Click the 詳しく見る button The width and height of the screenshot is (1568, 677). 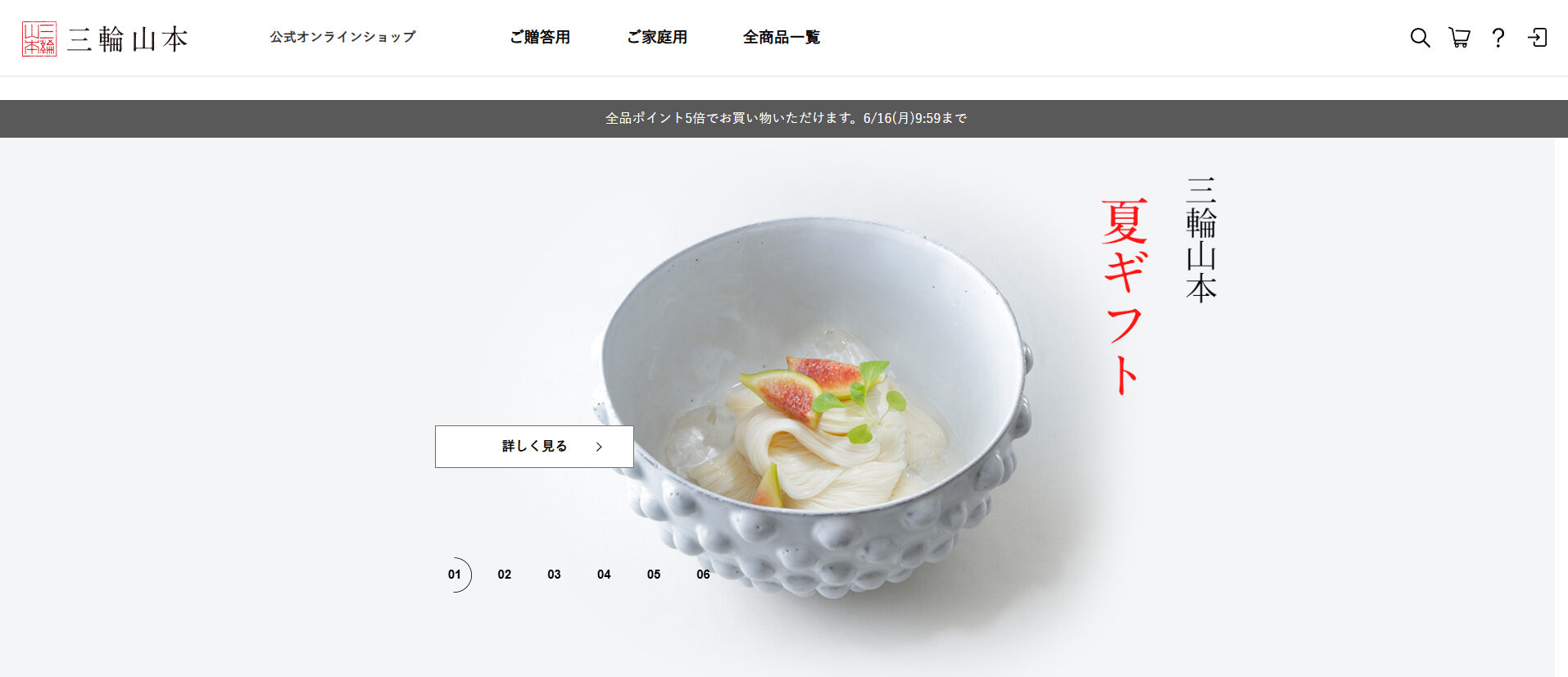pyautogui.click(x=534, y=447)
